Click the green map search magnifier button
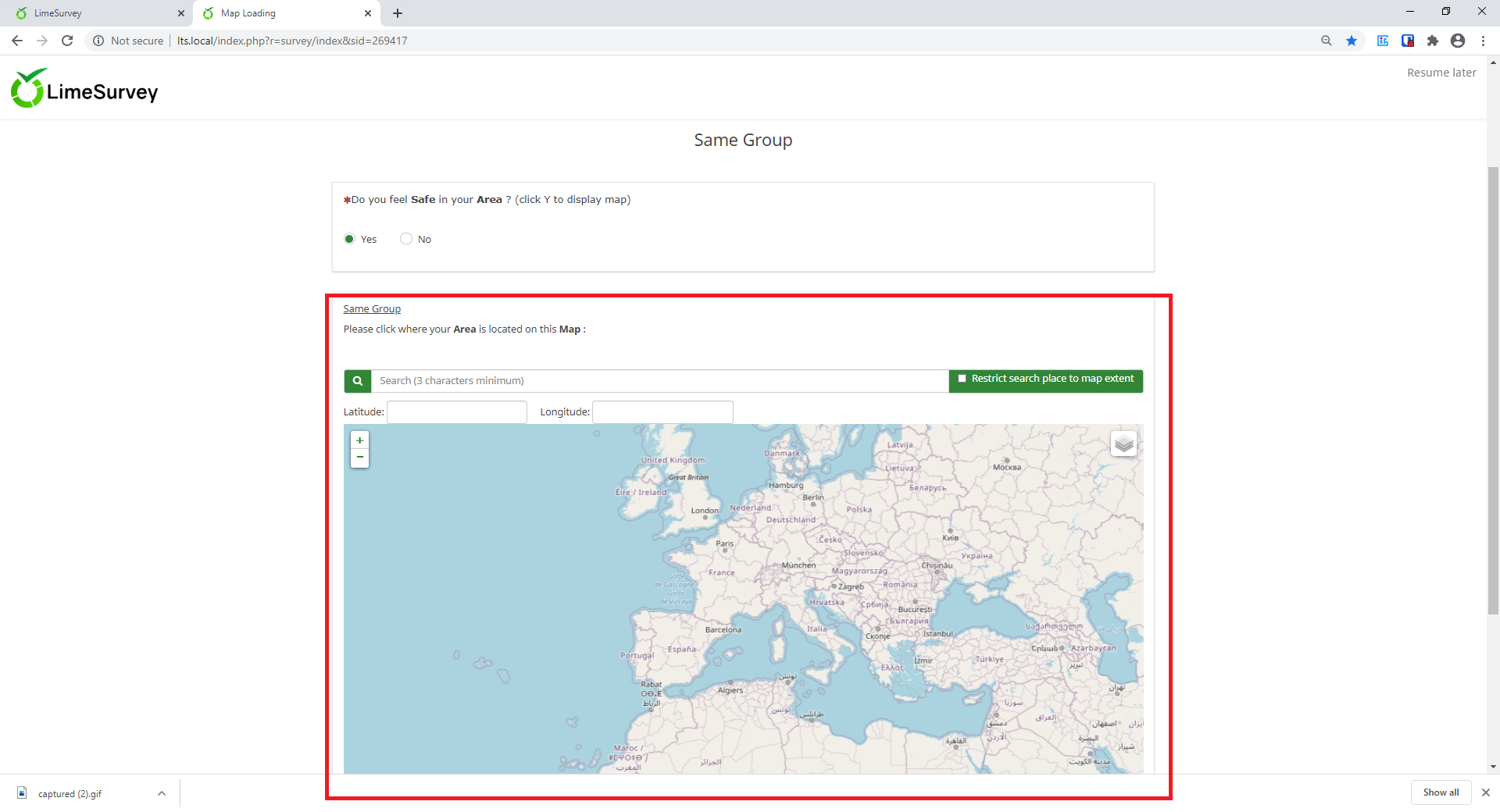The image size is (1500, 812). (357, 381)
